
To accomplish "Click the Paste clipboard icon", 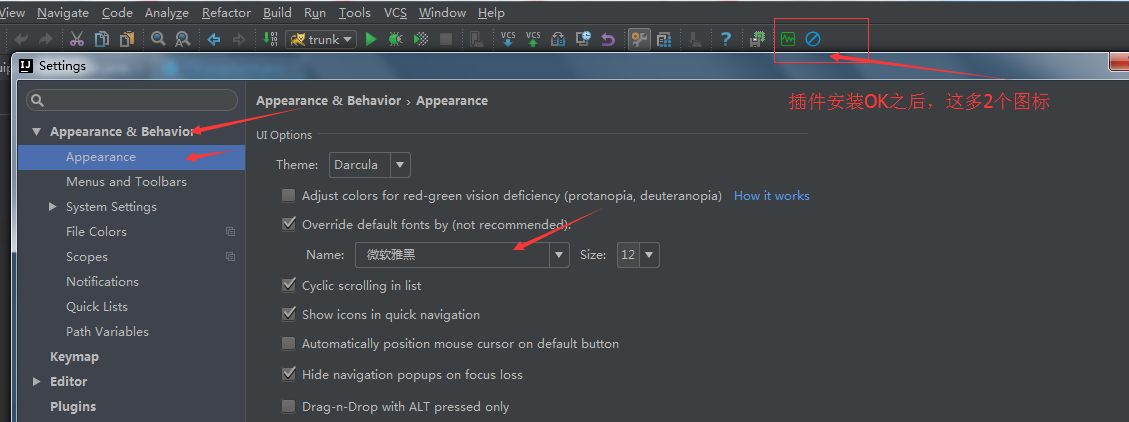I will [x=127, y=39].
